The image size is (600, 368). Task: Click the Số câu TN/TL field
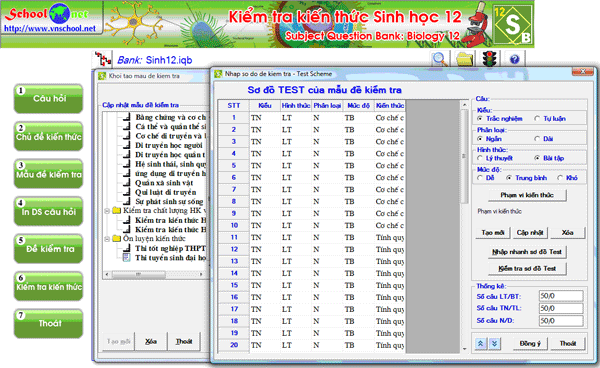(x=561, y=308)
